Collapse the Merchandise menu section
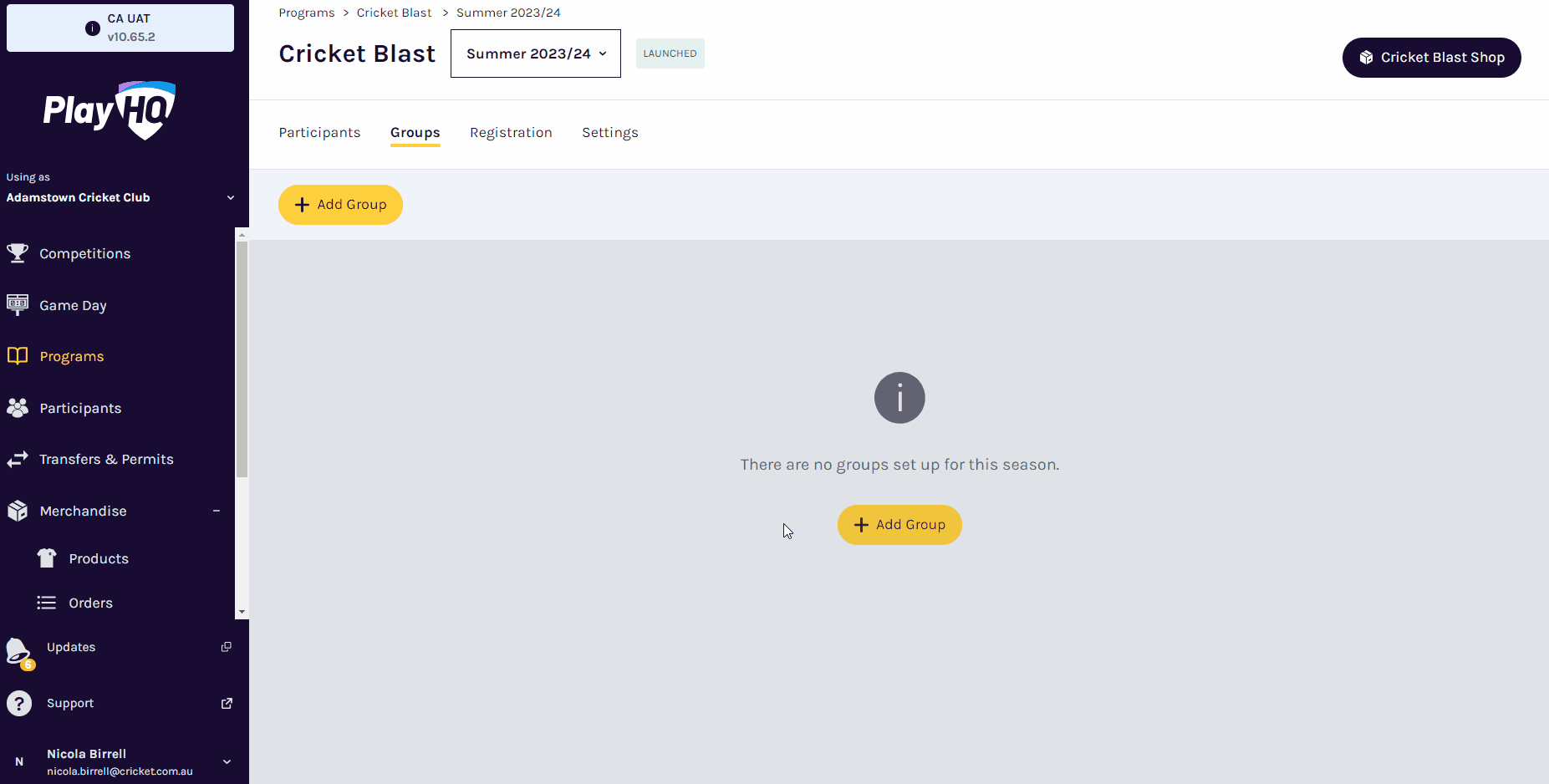The image size is (1549, 784). [217, 511]
